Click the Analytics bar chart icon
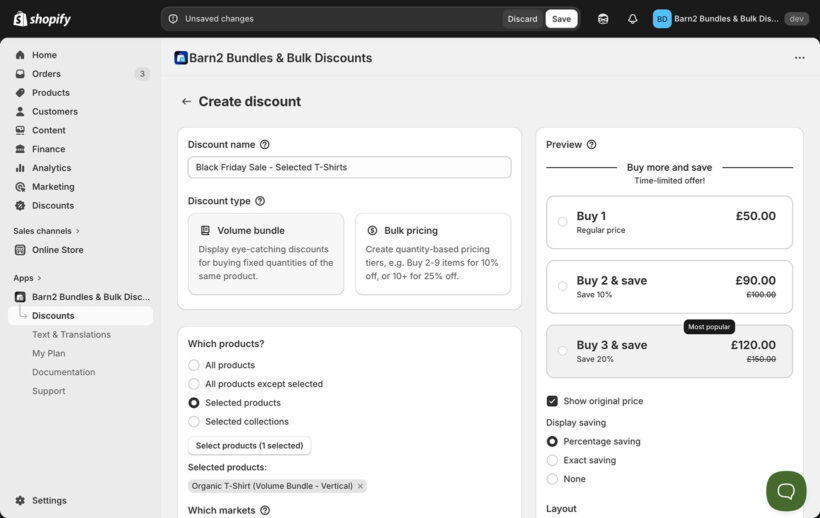 [x=20, y=168]
